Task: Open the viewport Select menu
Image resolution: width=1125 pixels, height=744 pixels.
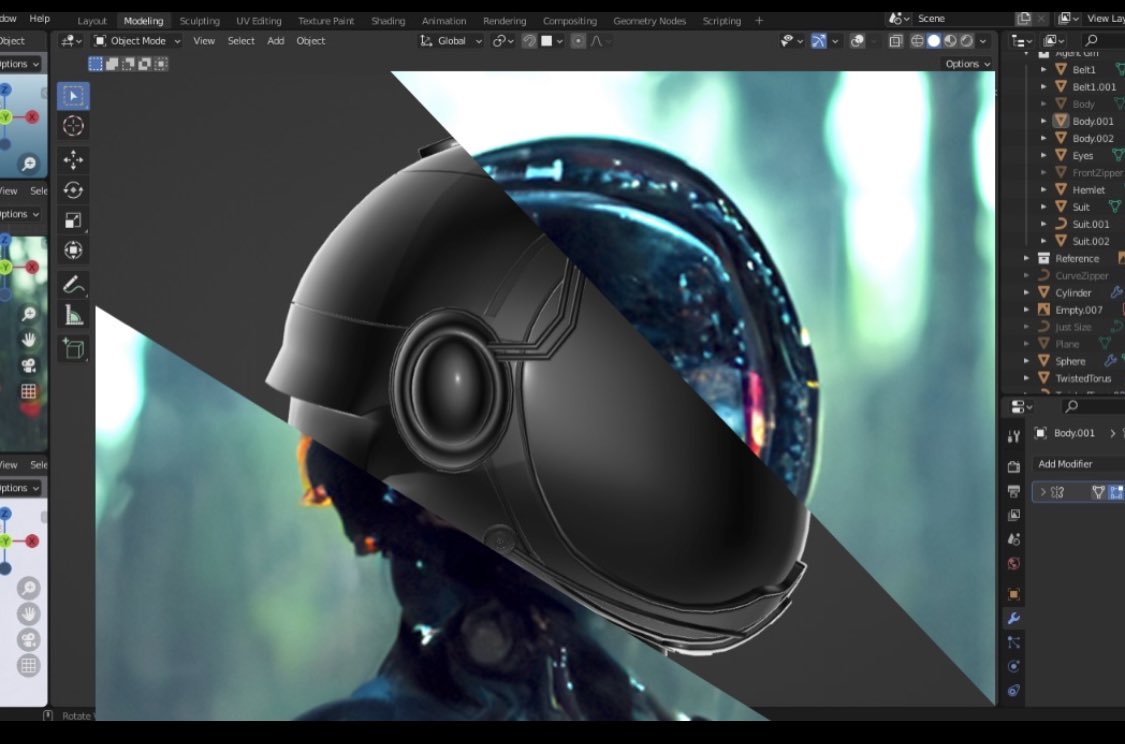Action: pos(241,41)
